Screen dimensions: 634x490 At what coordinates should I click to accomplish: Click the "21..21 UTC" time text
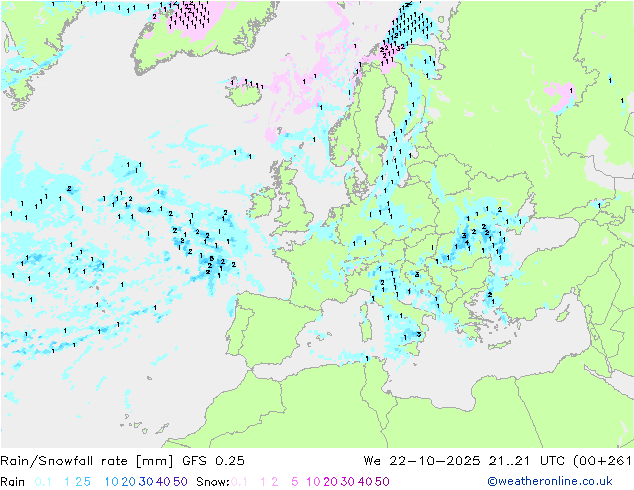pos(527,461)
